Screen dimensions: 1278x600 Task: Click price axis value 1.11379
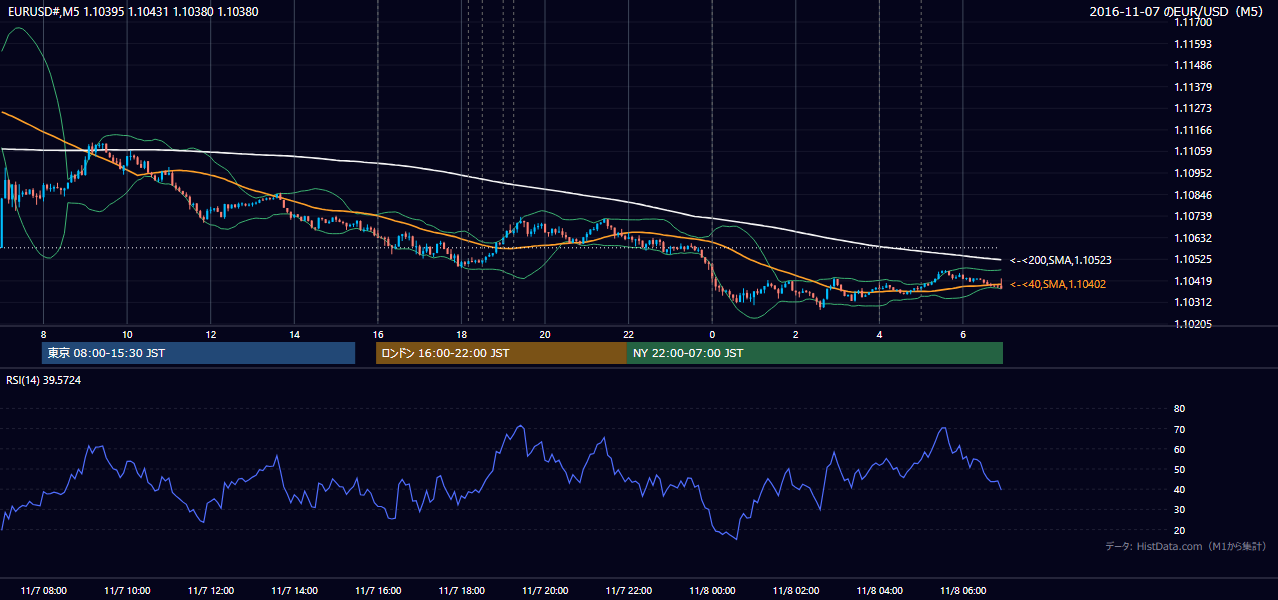coord(1194,87)
